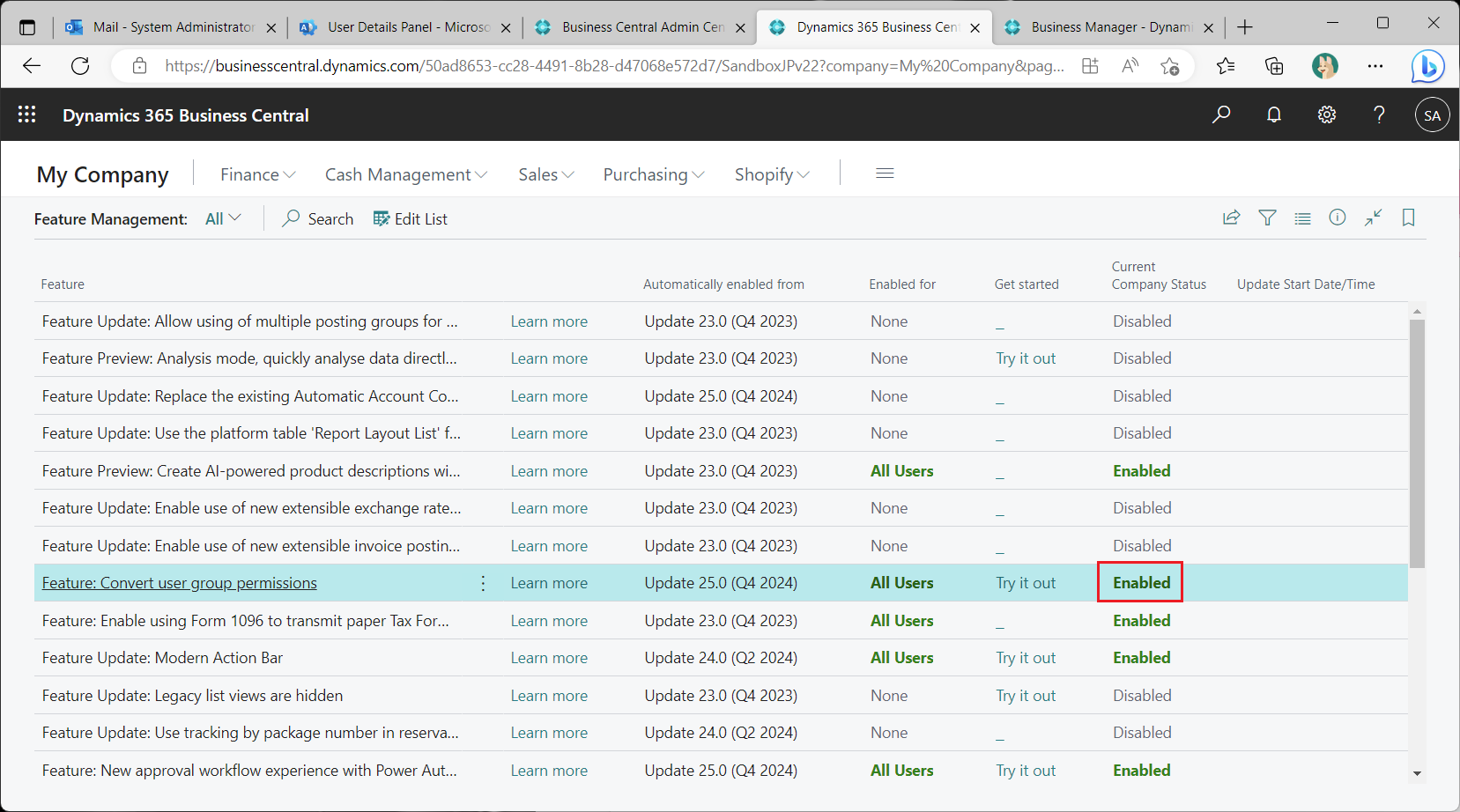The width and height of the screenshot is (1460, 812).
Task: Open the app launcher waffle icon
Action: tap(26, 114)
